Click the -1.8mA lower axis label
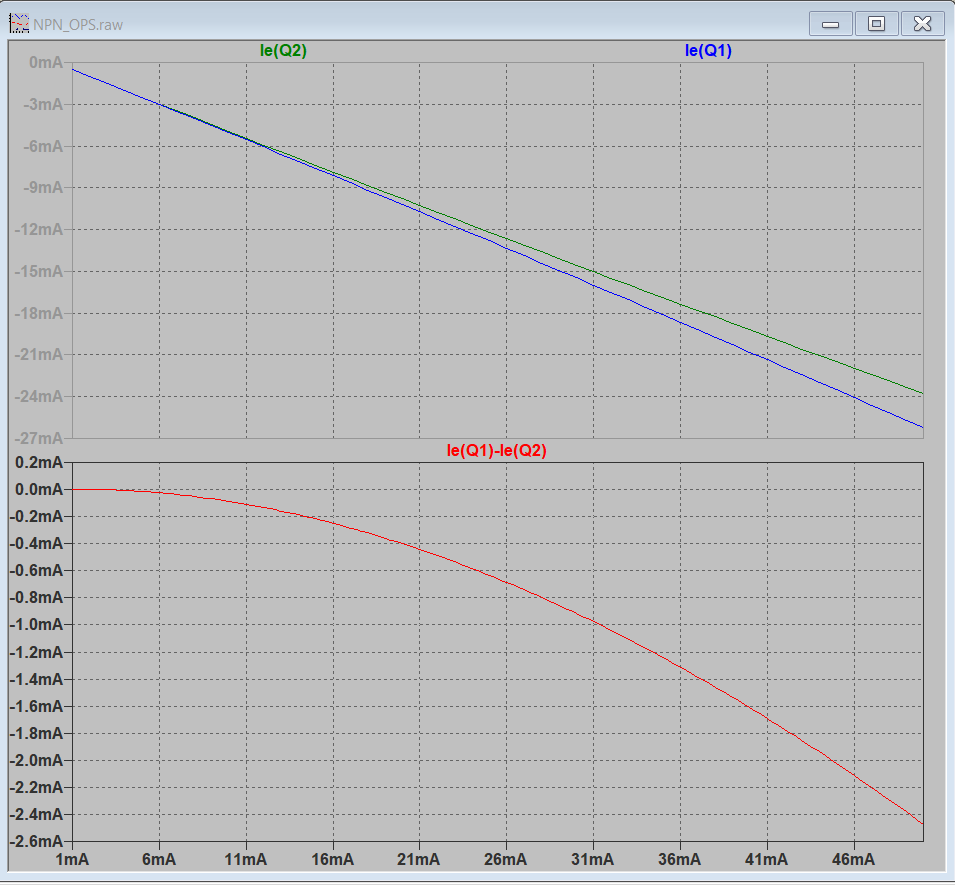 36,733
